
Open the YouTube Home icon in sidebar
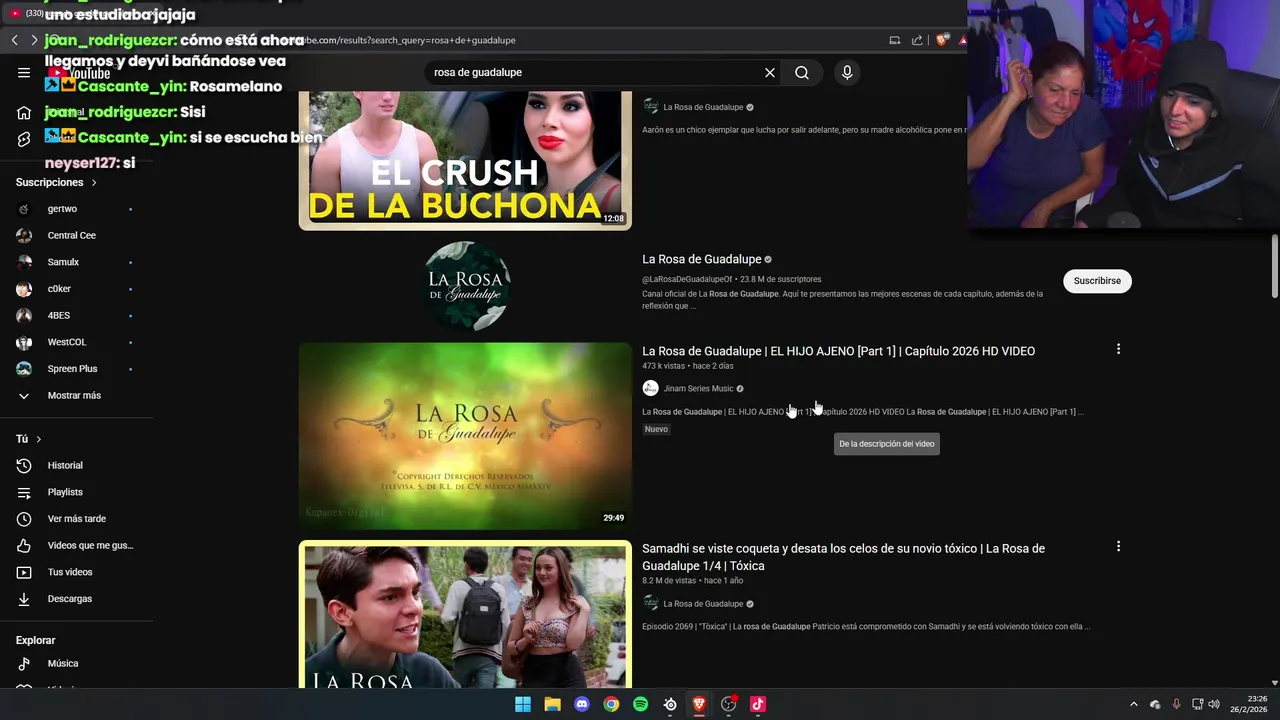(24, 112)
